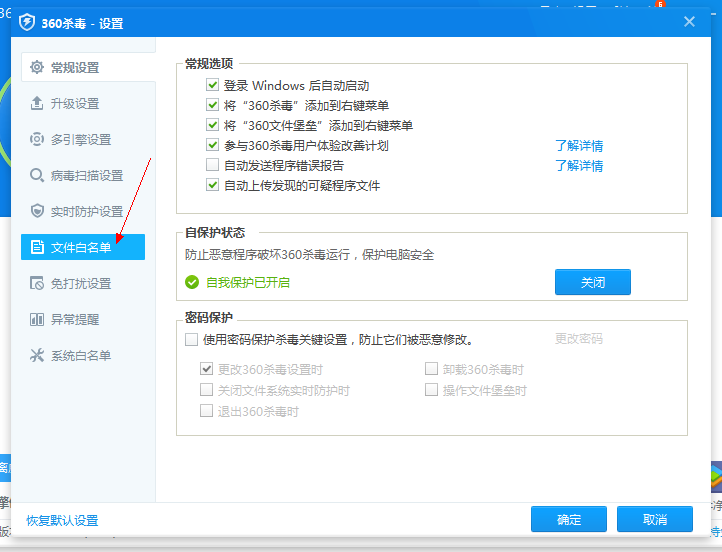Toggle 参与360杀毒用户体验改善计划 checkbox
Viewport: 722px width, 552px height.
click(212, 145)
